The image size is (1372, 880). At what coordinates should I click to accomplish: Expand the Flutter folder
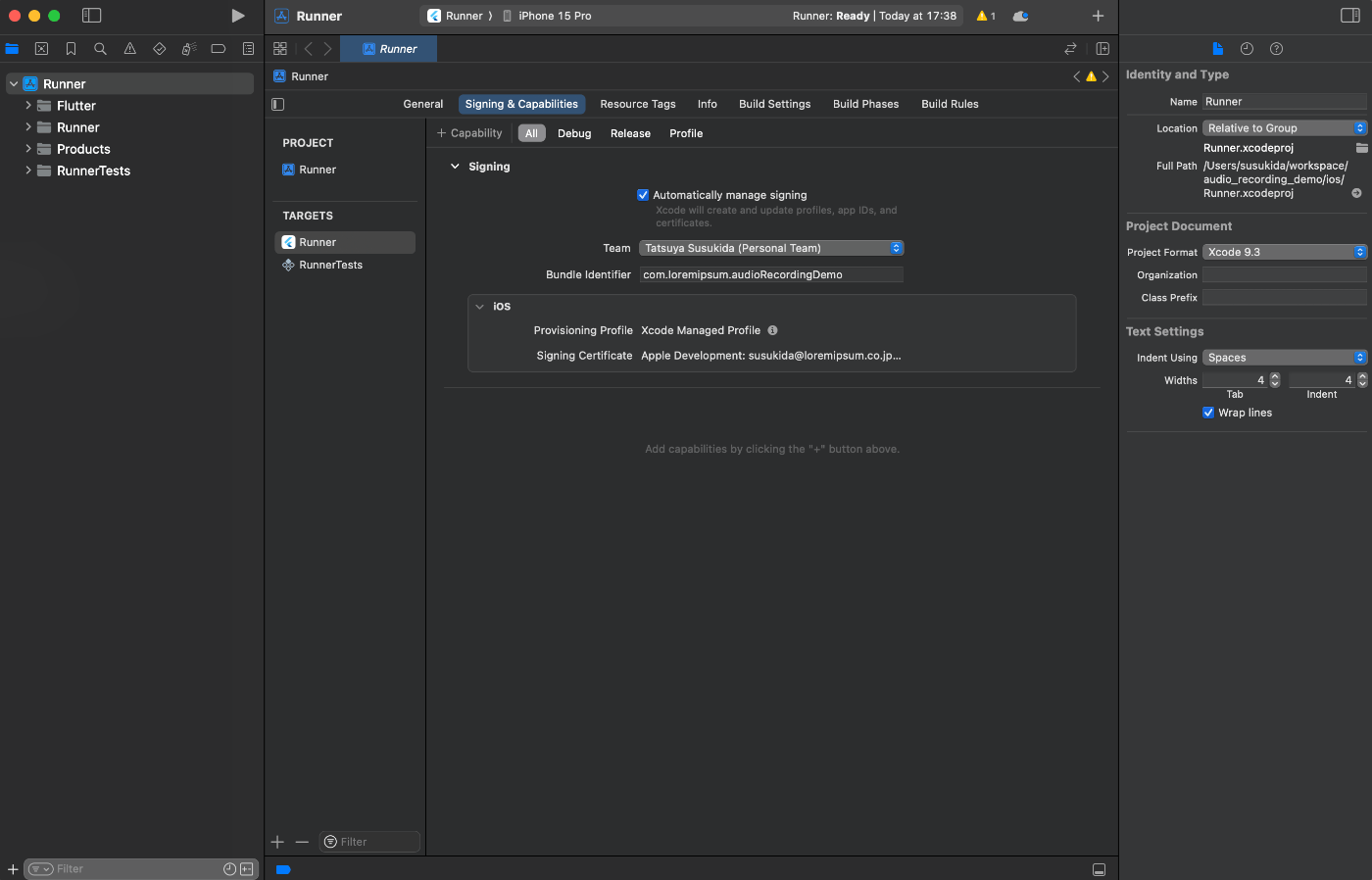pyautogui.click(x=28, y=106)
